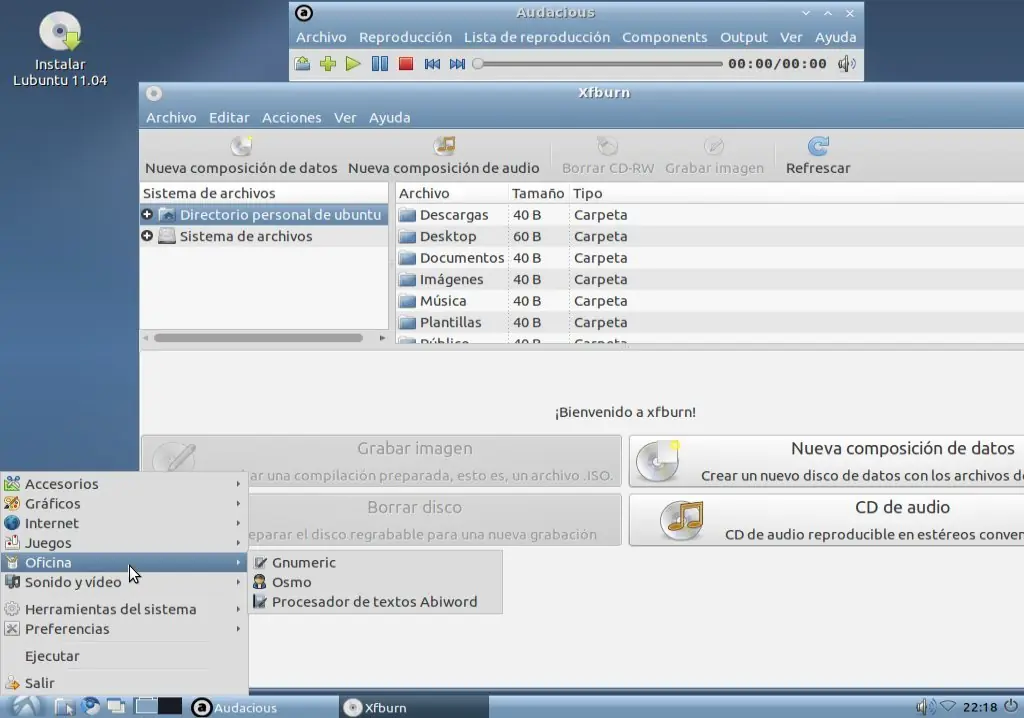The image size is (1024, 718).
Task: Open Instalar Lubuntu 11.04 desktop icon
Action: [59, 49]
